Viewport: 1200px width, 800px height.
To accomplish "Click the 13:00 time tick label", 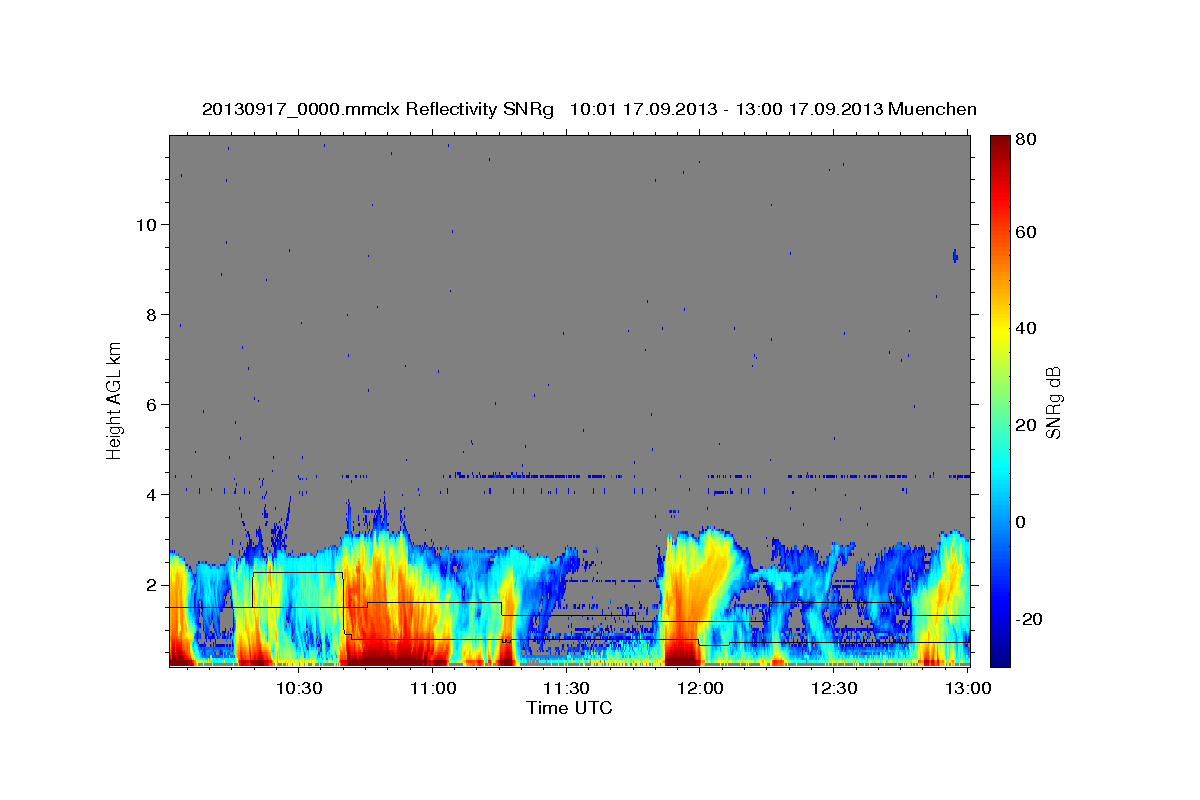I will (x=968, y=688).
